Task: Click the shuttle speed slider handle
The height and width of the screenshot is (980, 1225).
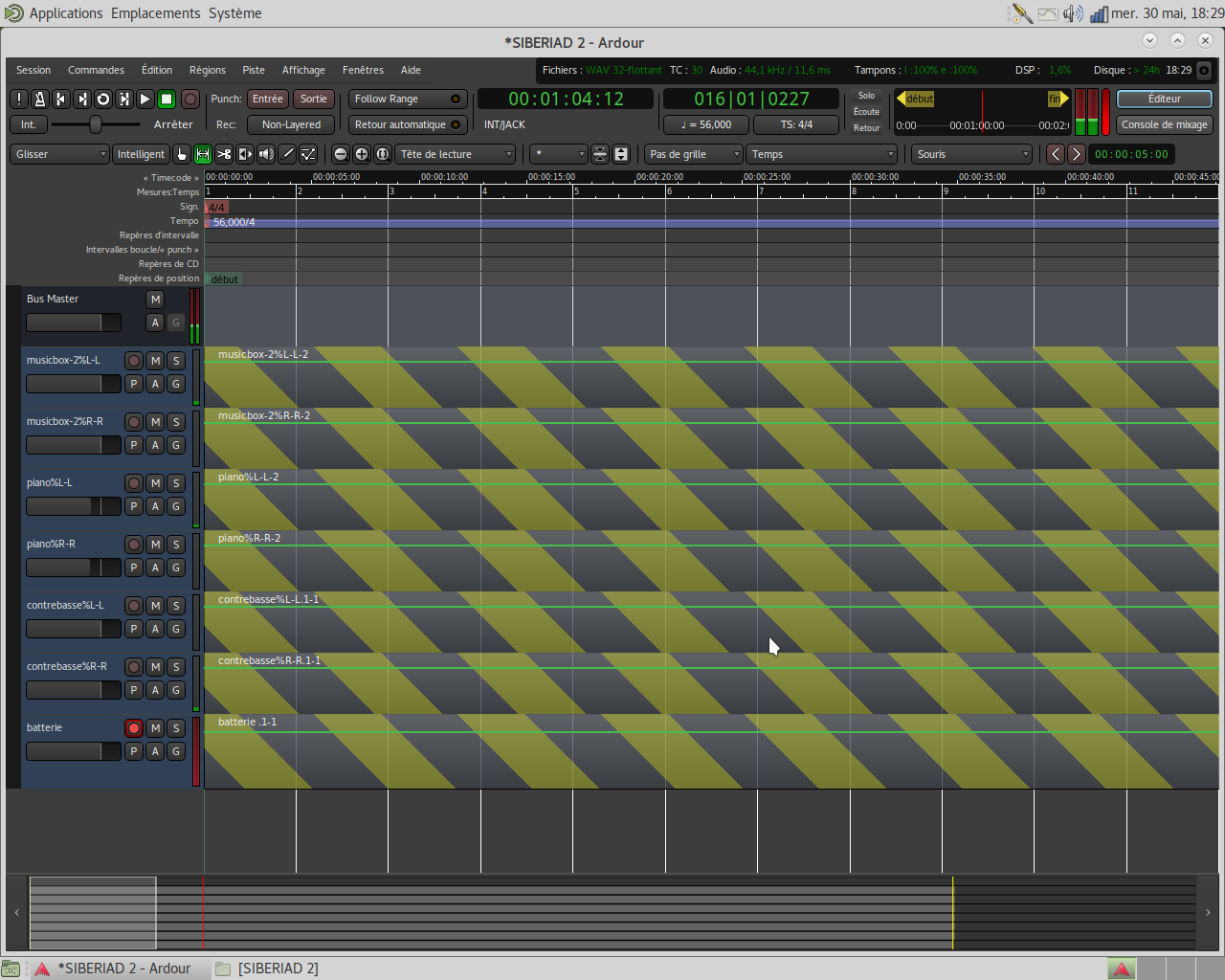Action: [x=96, y=124]
